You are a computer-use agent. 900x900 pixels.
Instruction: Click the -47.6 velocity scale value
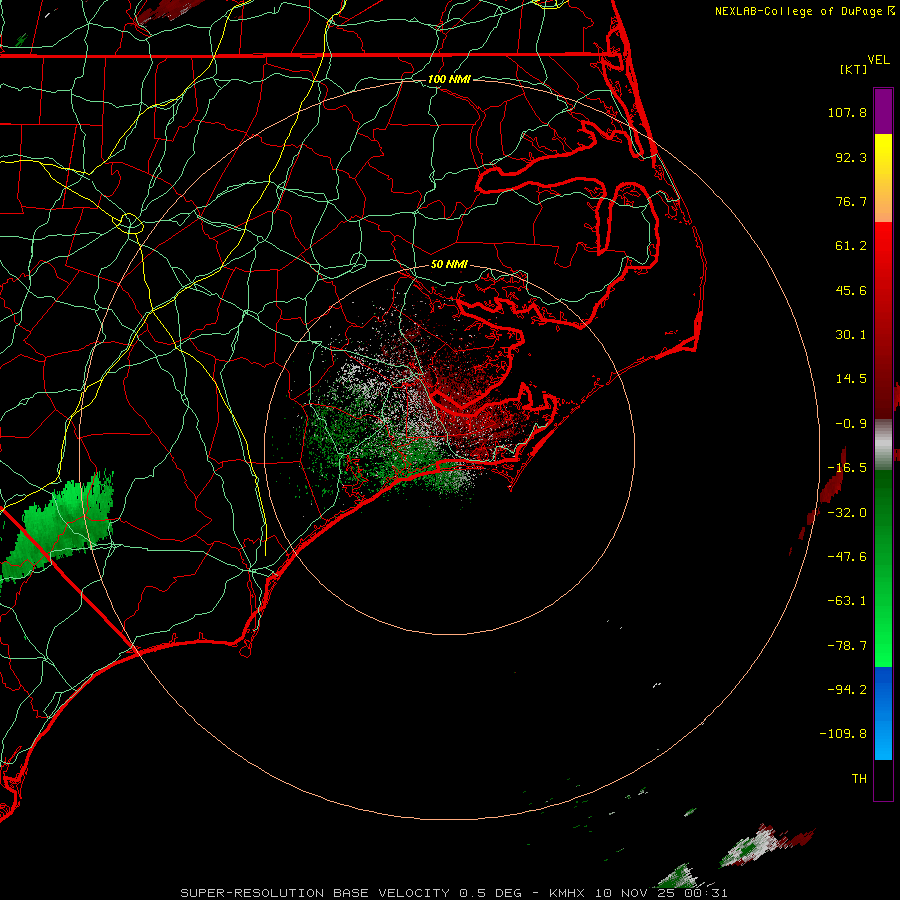[847, 557]
